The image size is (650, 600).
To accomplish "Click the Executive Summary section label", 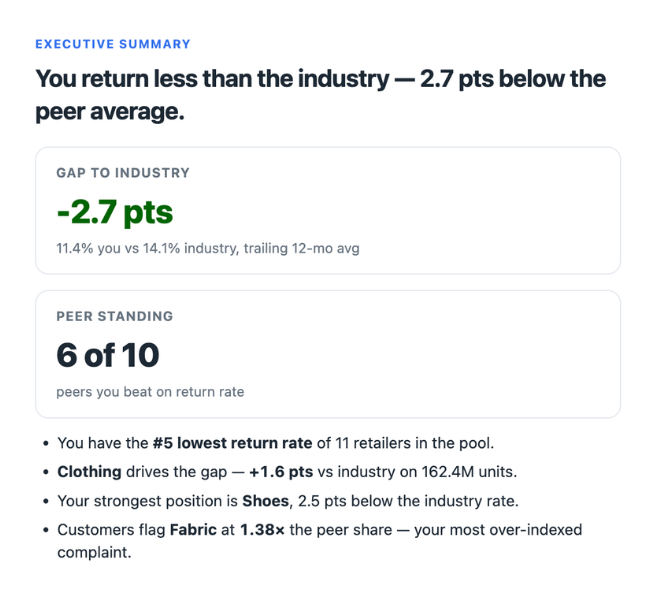I will [113, 44].
